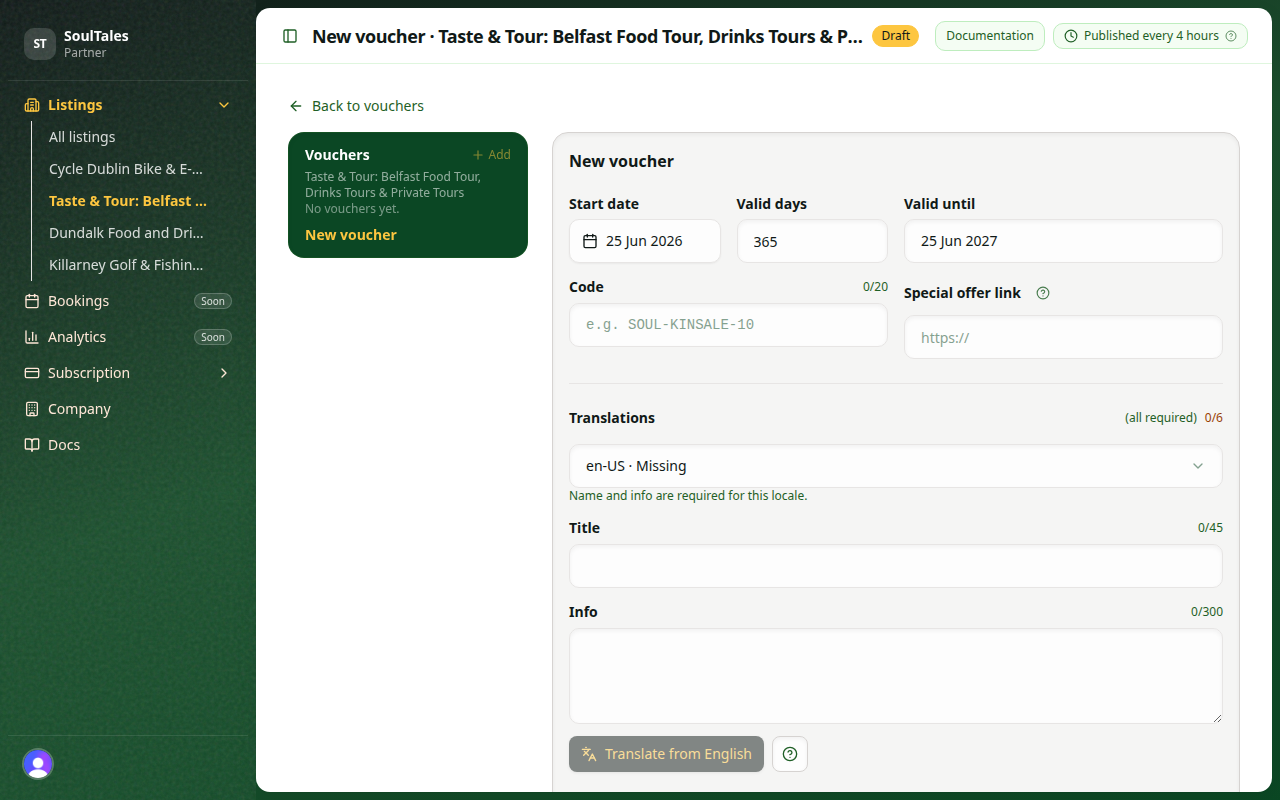The width and height of the screenshot is (1280, 800).
Task: Open the Documentation button
Action: [x=990, y=36]
